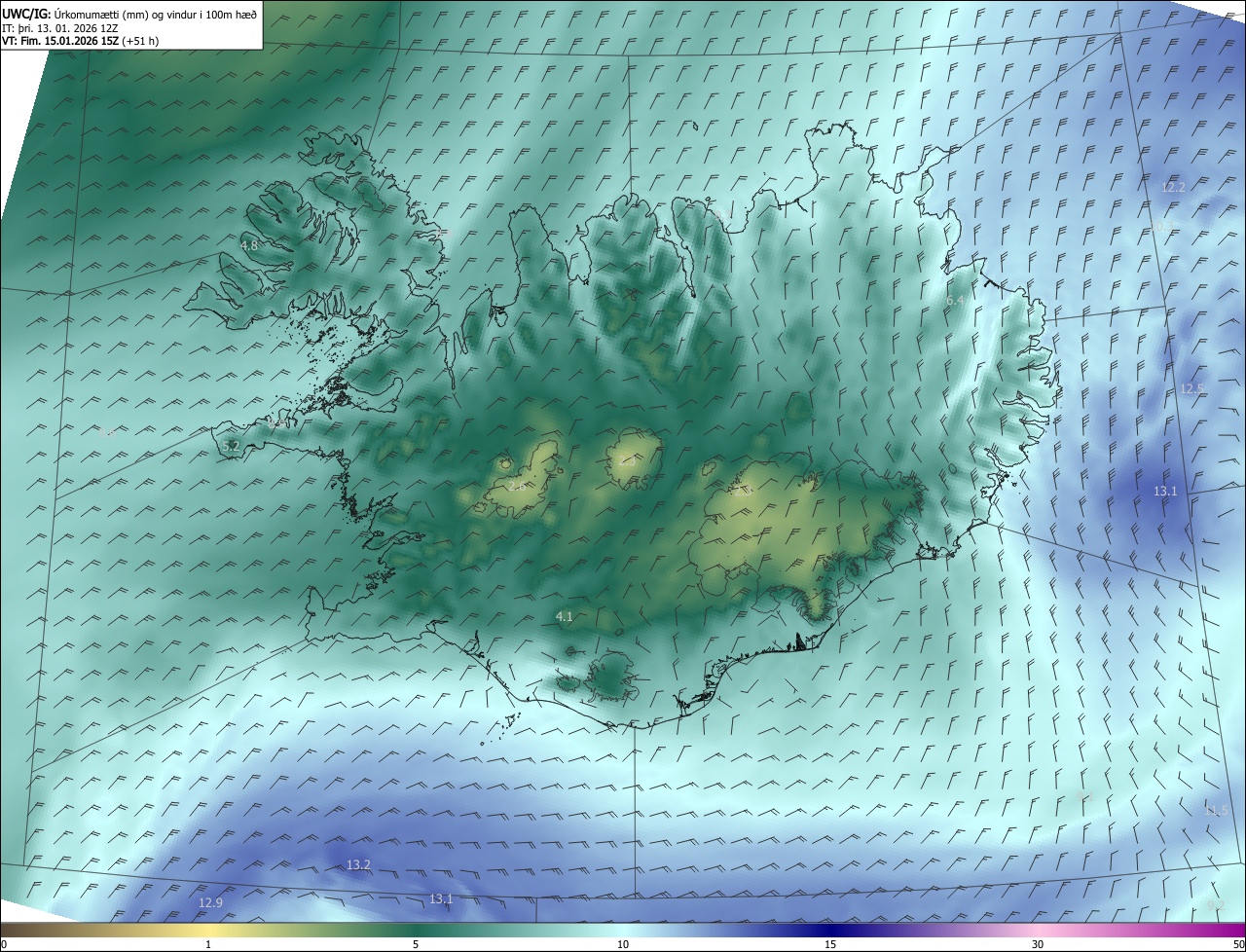Click the 11.5 value label
This screenshot has width=1246, height=952.
(1216, 811)
